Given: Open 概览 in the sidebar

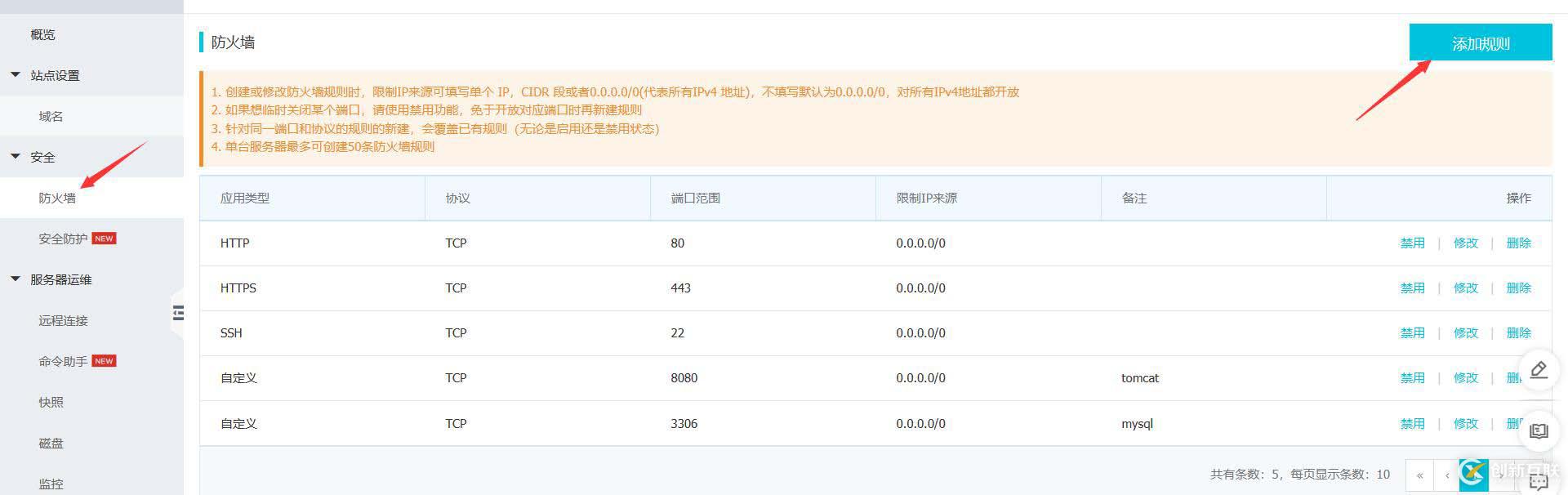Looking at the screenshot, I should 43,34.
